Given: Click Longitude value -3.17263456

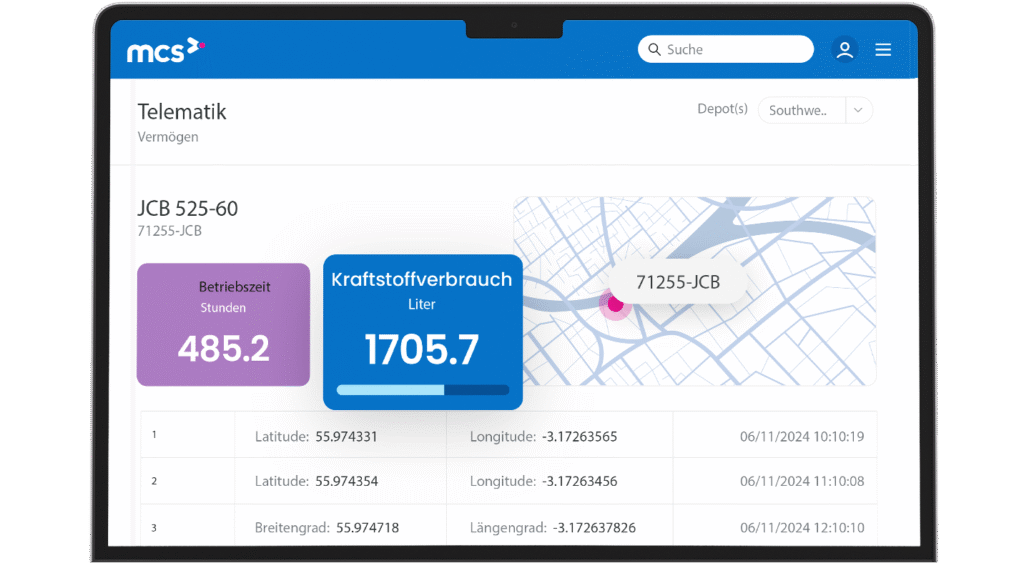Looking at the screenshot, I should [x=579, y=481].
